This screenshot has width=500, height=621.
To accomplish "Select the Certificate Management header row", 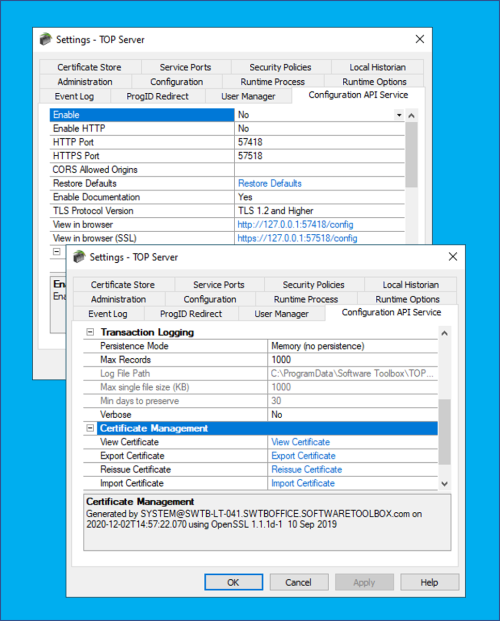I will [267, 428].
